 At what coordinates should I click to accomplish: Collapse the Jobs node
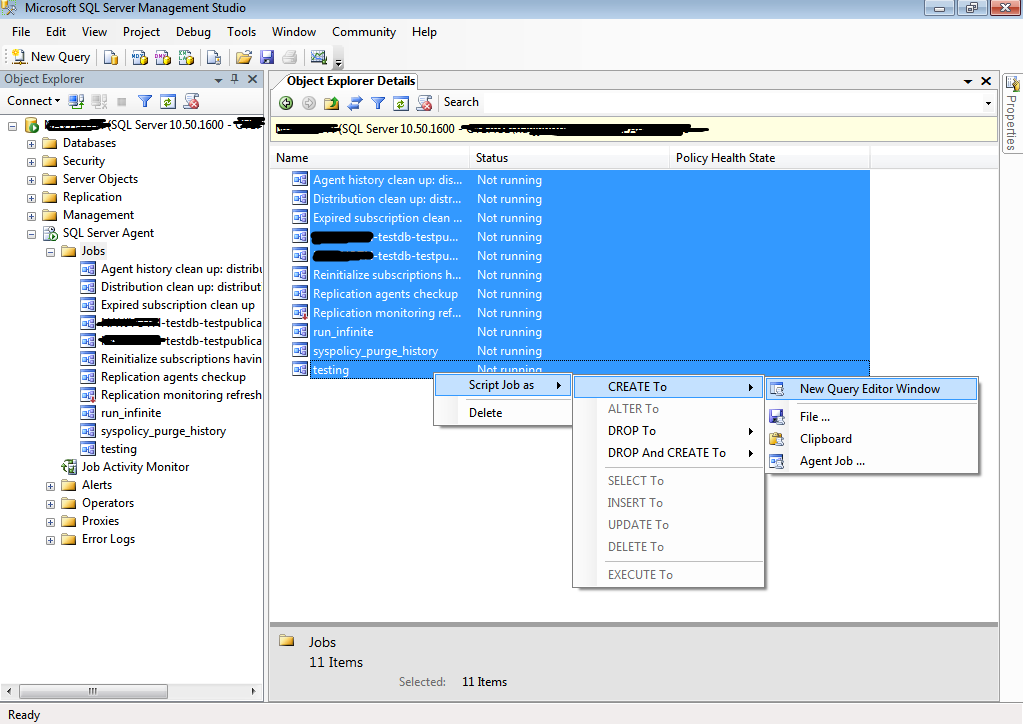pos(50,250)
